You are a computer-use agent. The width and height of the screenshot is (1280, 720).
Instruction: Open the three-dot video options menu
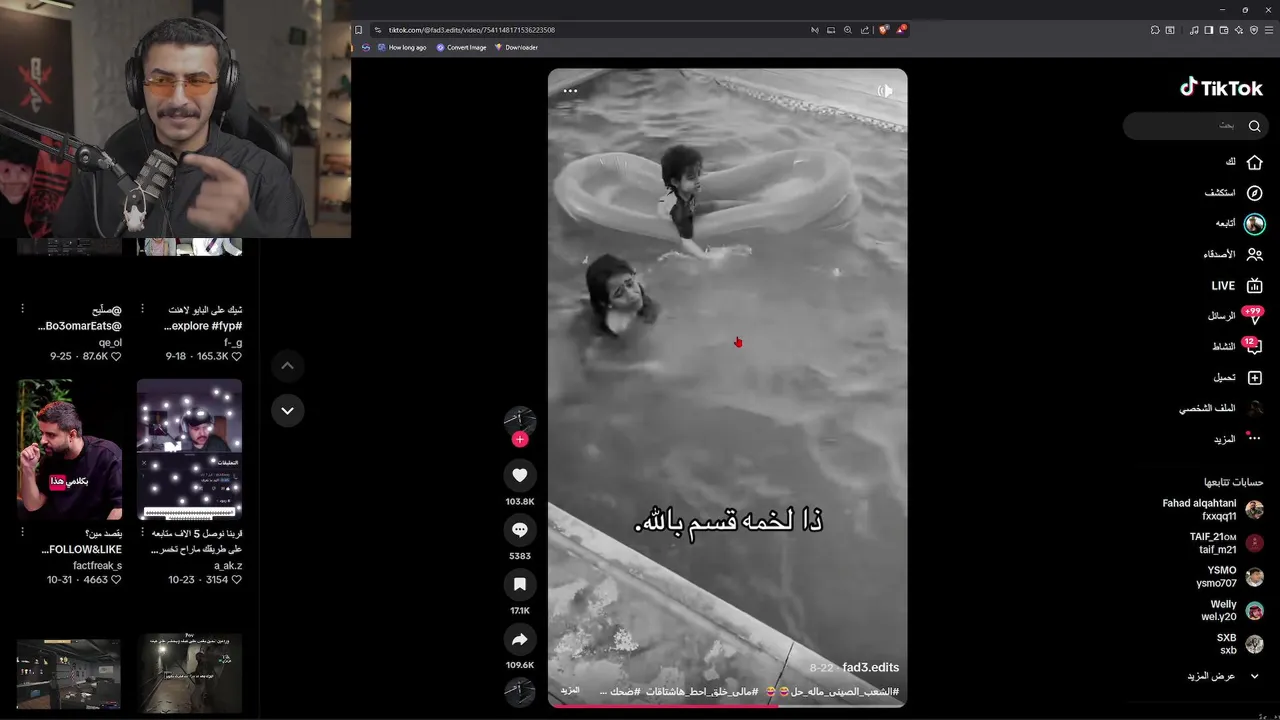click(x=570, y=91)
